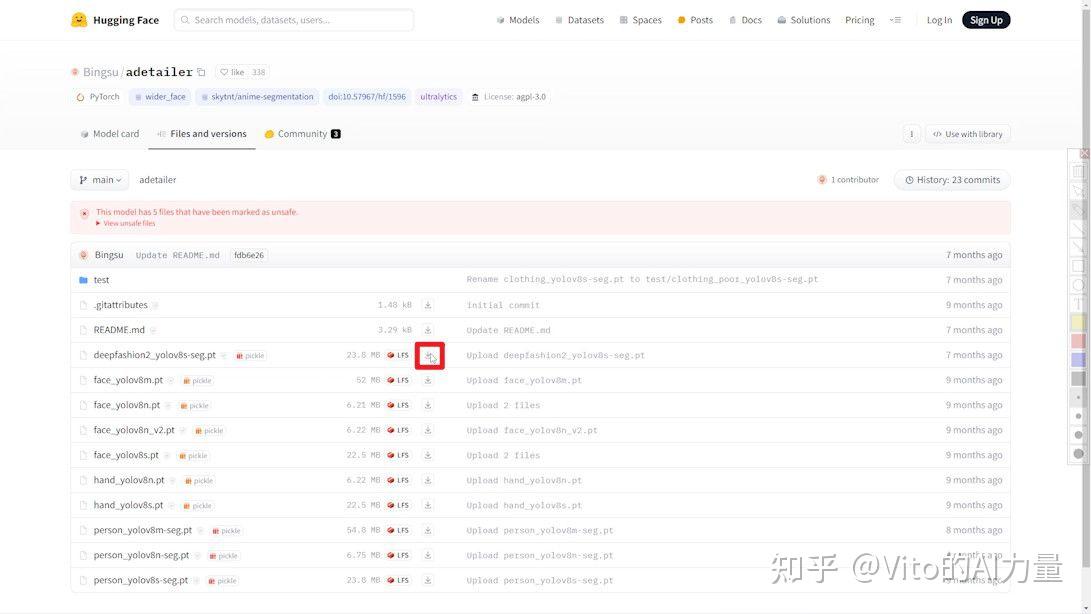This screenshot has height=614, width=1091.
Task: Open the extra navigation menu icon
Action: [x=895, y=20]
